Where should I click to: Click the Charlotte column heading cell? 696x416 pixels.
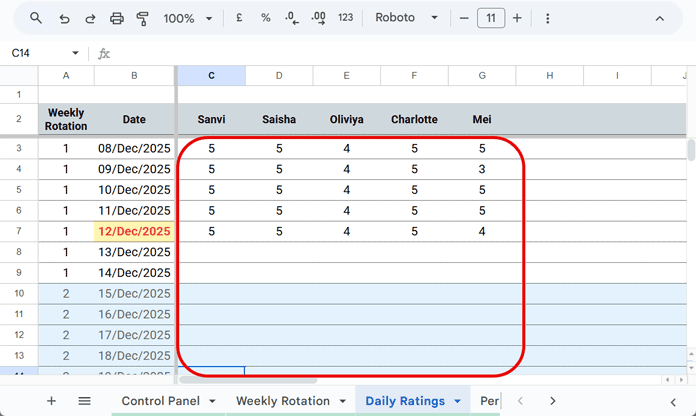[414, 119]
